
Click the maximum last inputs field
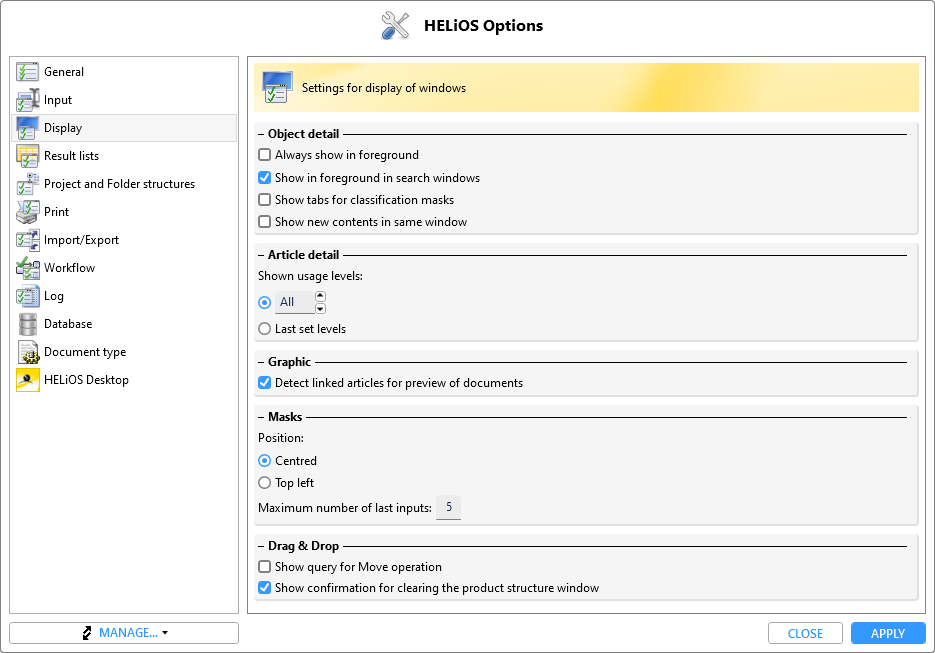[448, 508]
